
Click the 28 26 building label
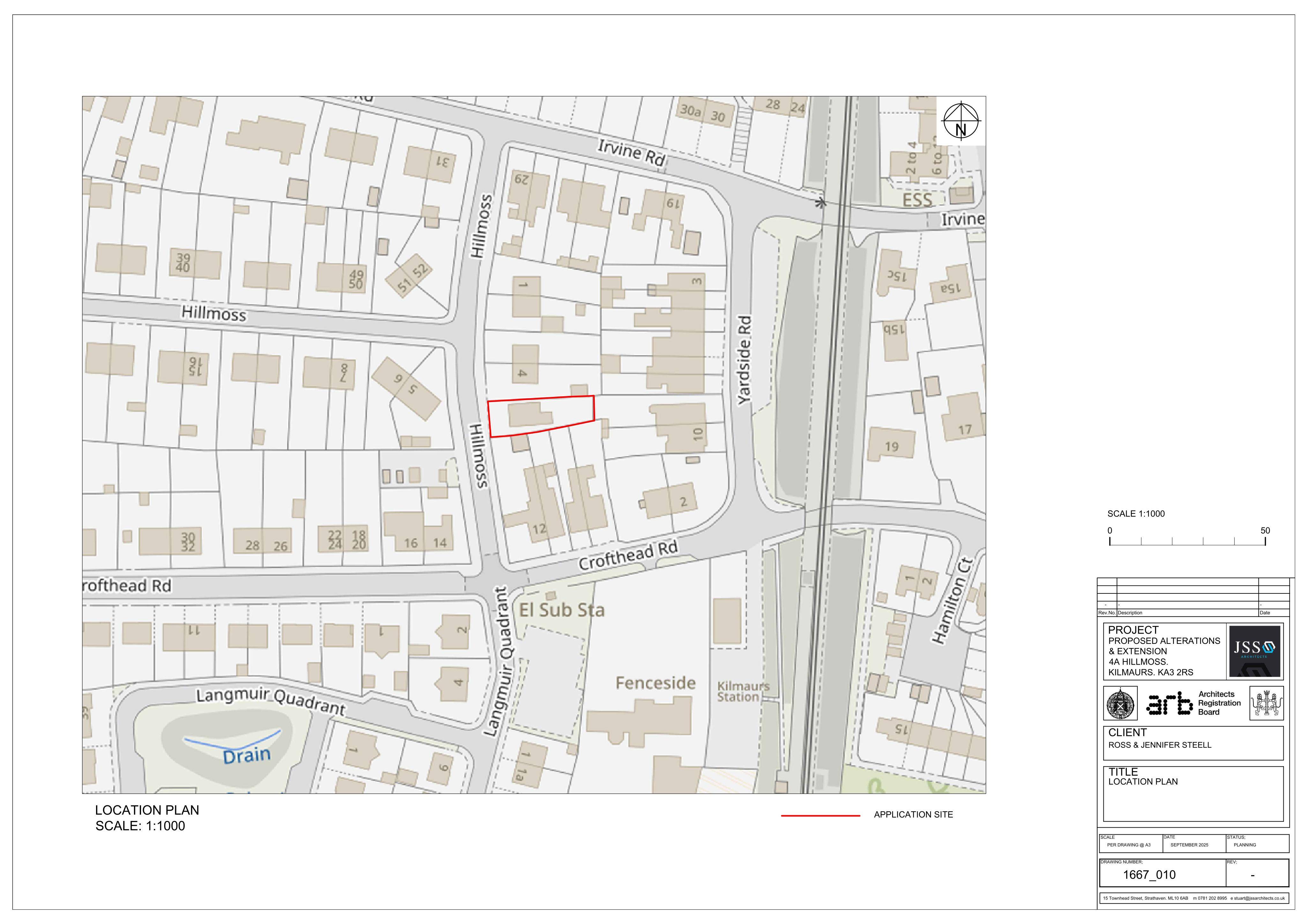coord(266,545)
